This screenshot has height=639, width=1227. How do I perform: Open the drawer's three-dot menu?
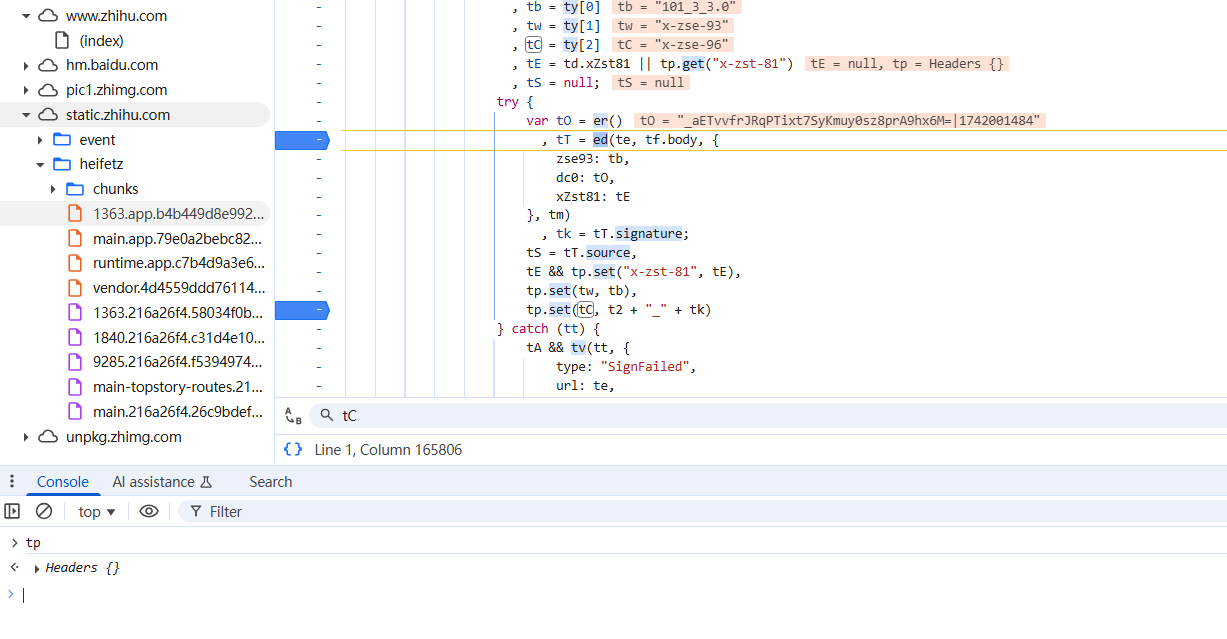[x=12, y=482]
